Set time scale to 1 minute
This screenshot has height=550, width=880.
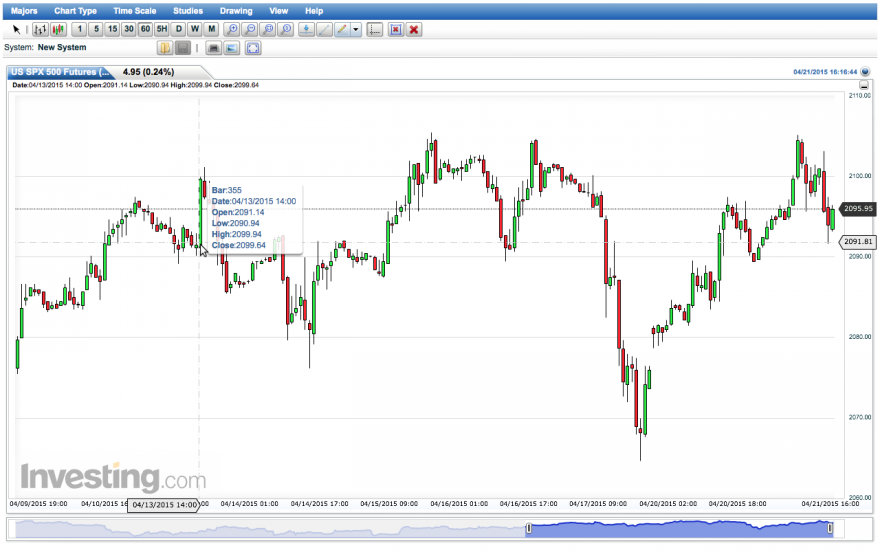[79, 29]
